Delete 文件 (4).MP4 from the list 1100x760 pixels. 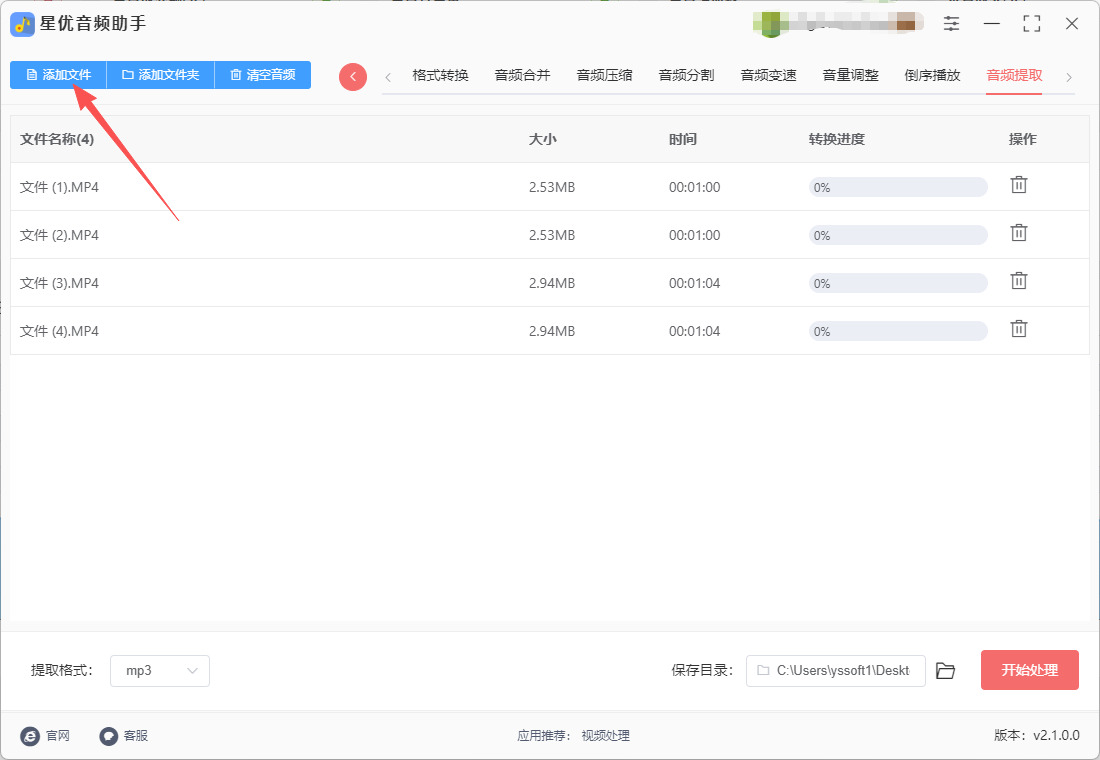[1018, 329]
